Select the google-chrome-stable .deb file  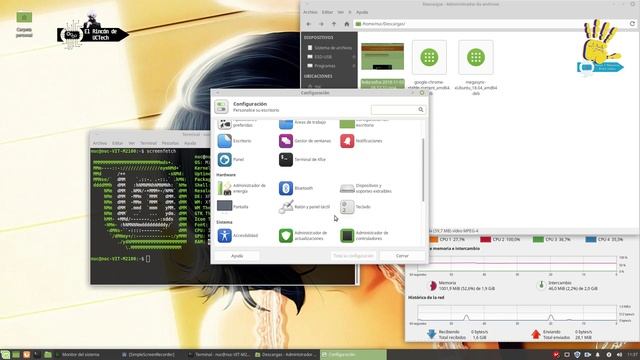429,68
